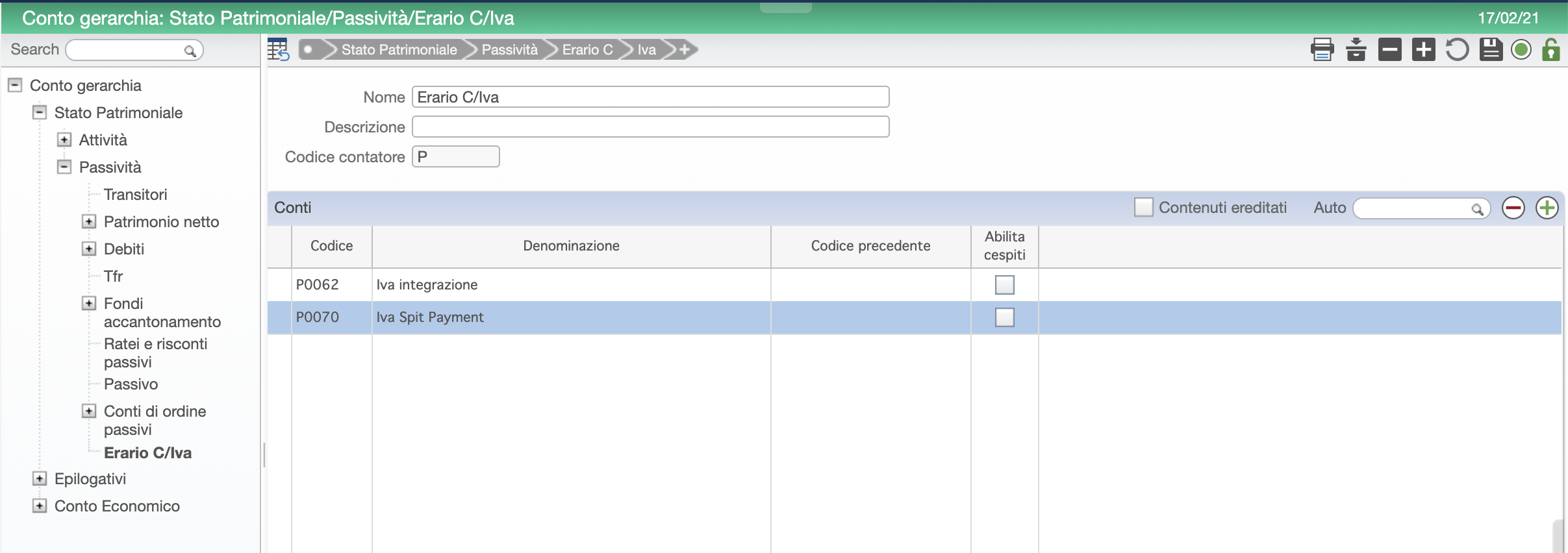Add row with green plus circle icon
Screen dimensions: 1568x553
point(1547,208)
